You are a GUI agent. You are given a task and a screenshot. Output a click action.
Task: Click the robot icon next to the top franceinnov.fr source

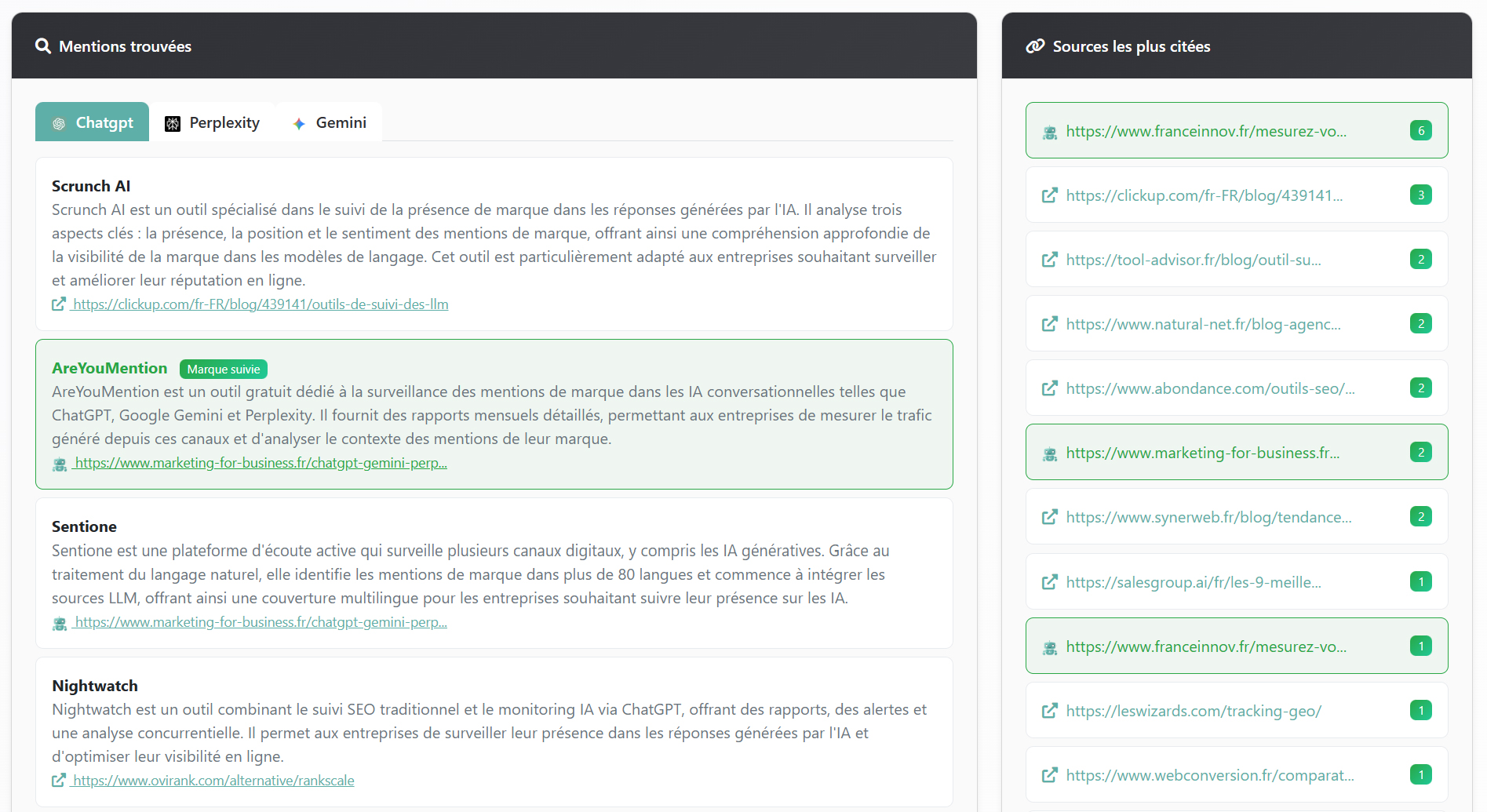tap(1049, 131)
